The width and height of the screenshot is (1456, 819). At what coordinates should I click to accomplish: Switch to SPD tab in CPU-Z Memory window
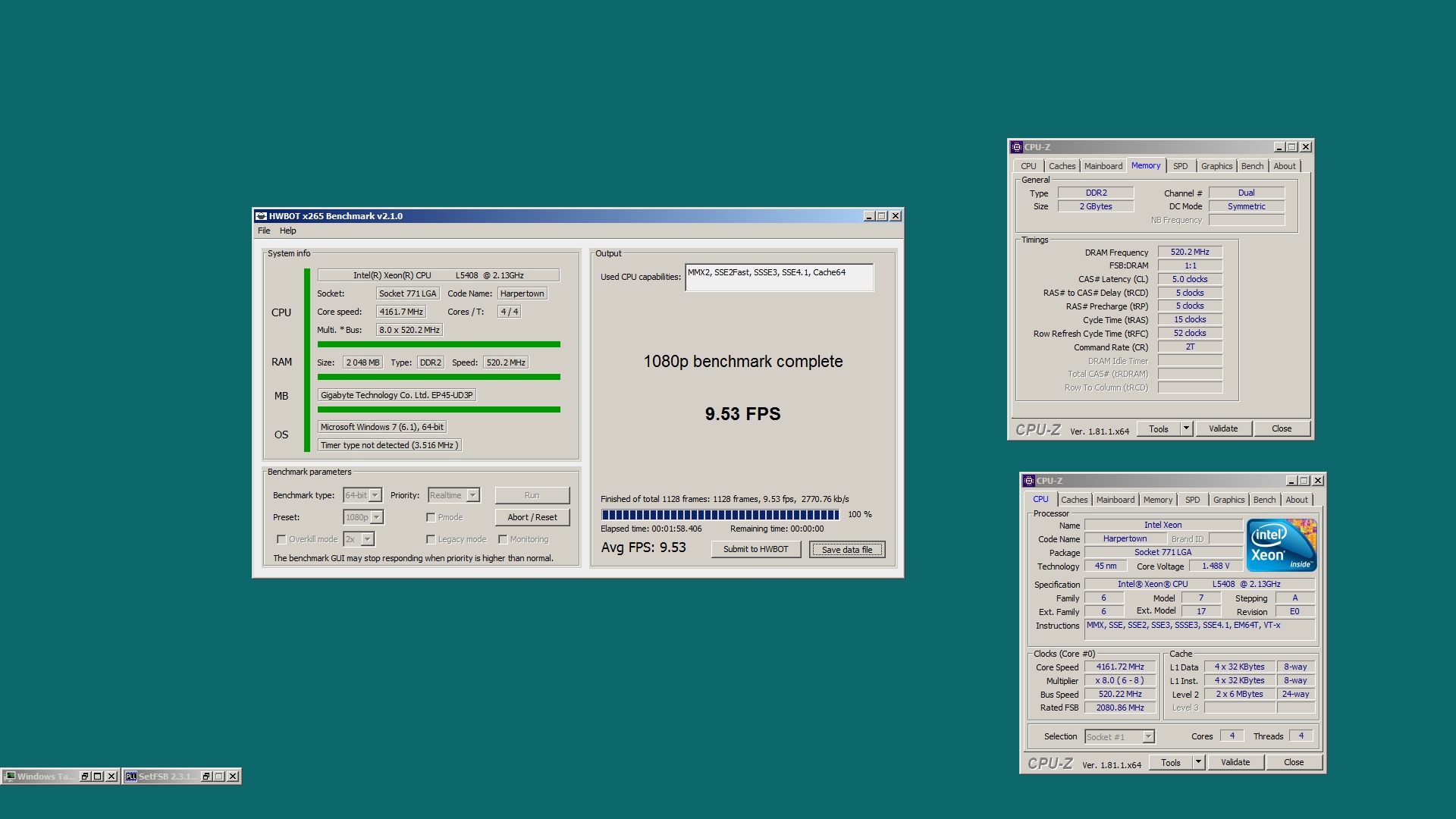1181,166
